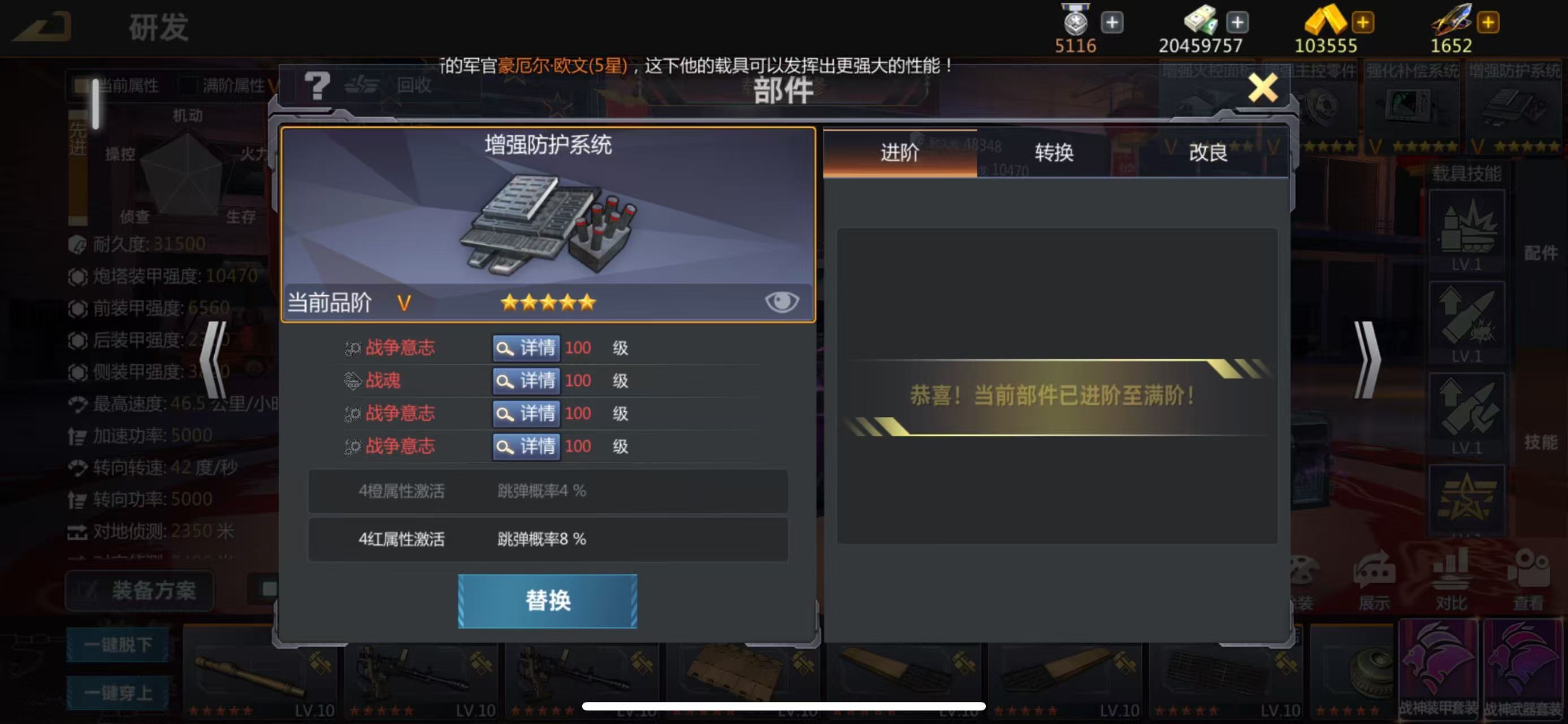Click the 替换 replace button

pyautogui.click(x=547, y=601)
